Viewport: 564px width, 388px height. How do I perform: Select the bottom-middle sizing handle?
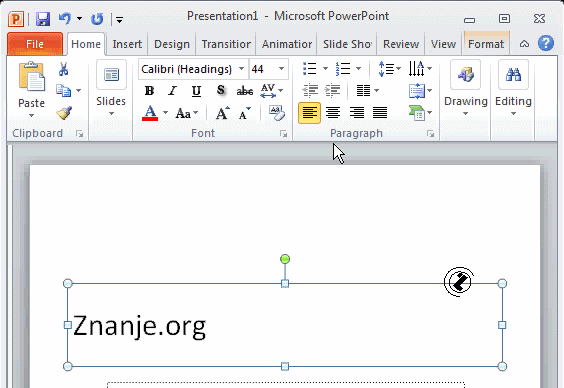point(285,366)
